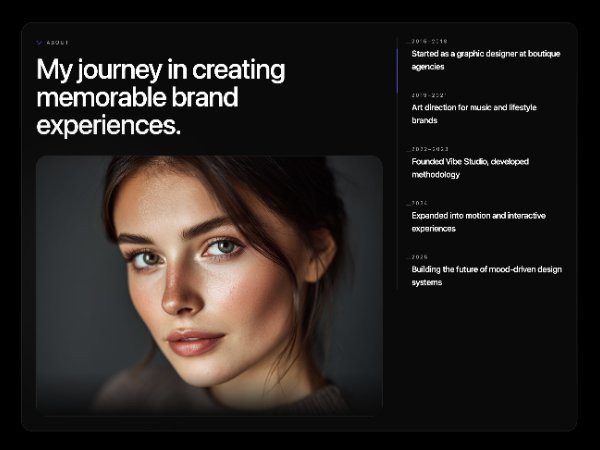Click 'memorable brand' headline line
600x450 pixels.
[137, 97]
